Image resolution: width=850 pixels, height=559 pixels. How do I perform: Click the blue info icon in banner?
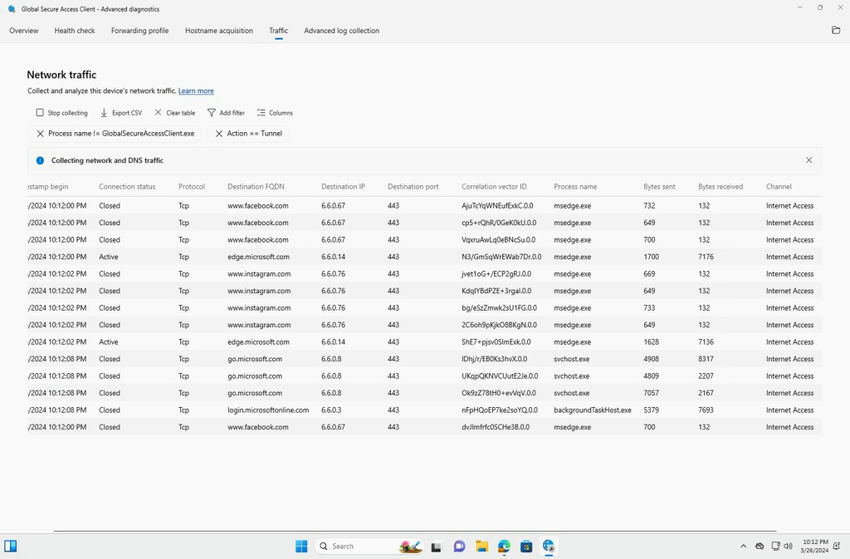[40, 160]
